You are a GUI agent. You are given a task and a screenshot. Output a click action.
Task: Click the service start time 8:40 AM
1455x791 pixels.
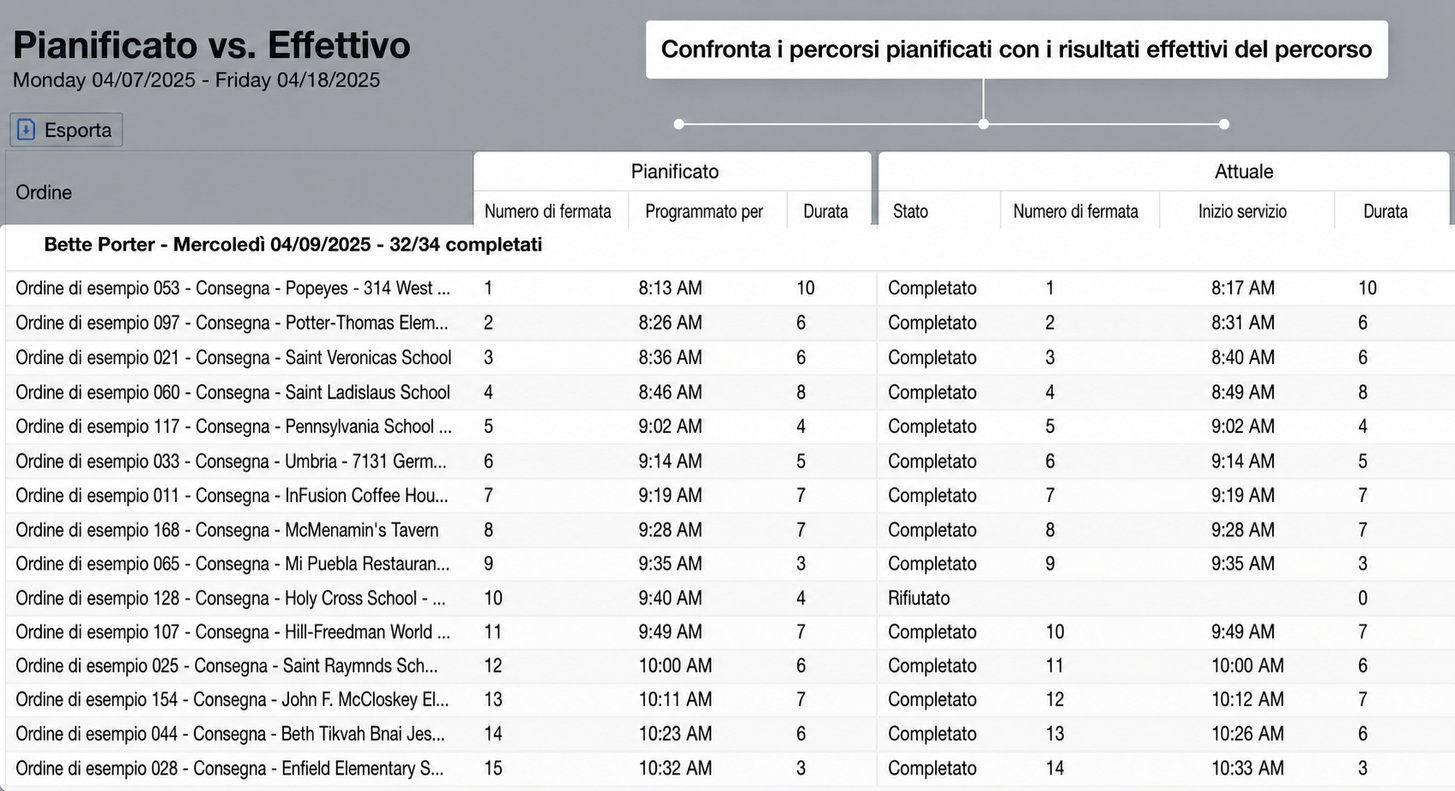click(x=1243, y=357)
